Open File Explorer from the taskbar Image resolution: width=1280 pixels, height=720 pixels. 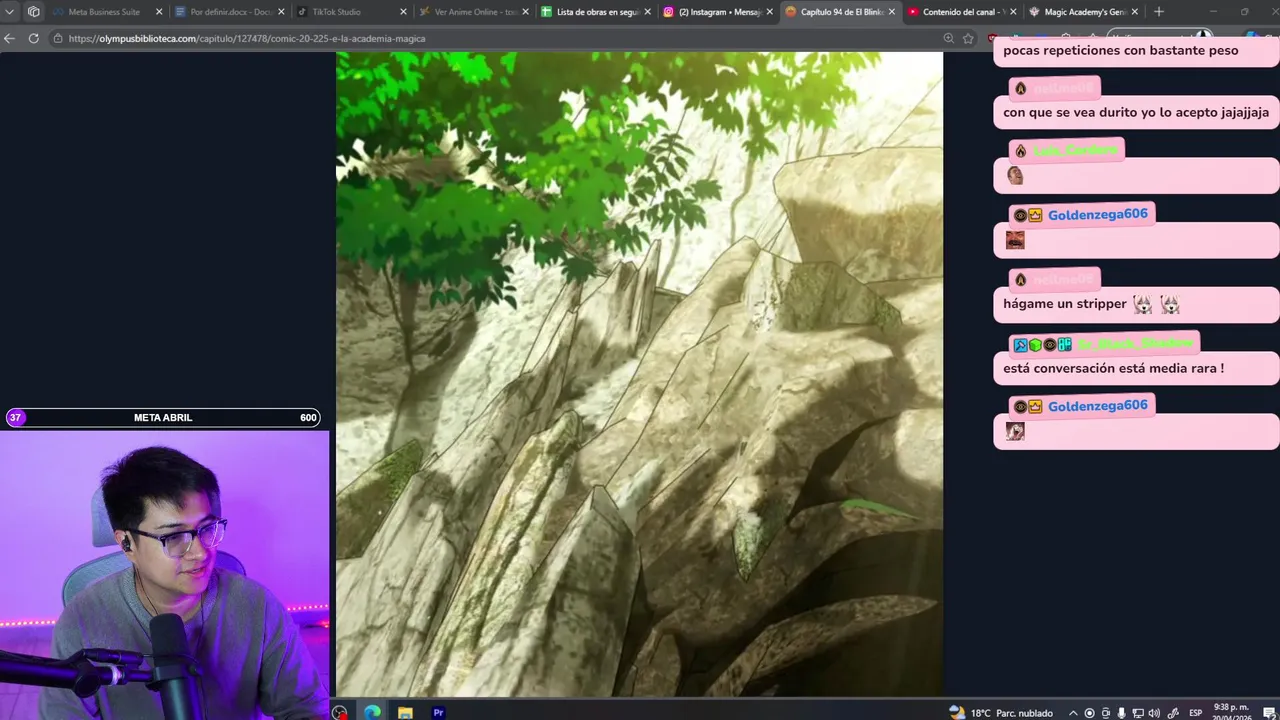click(405, 712)
